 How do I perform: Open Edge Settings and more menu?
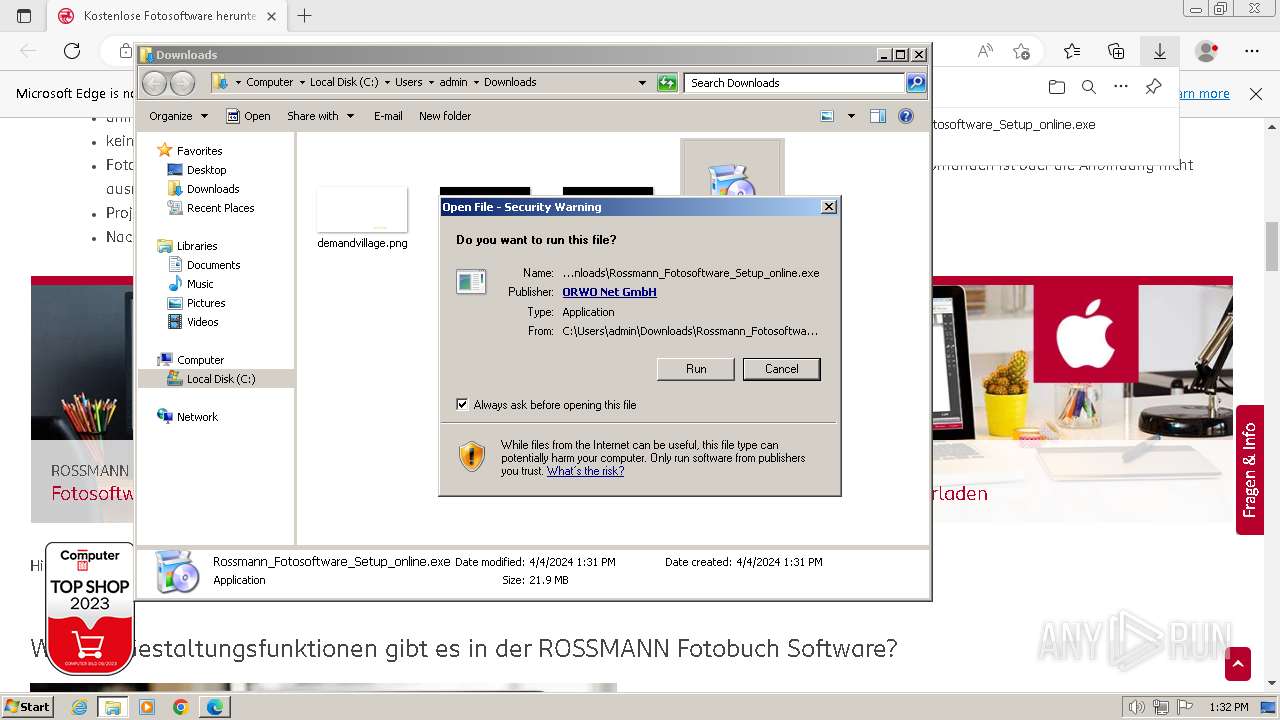tap(1252, 51)
